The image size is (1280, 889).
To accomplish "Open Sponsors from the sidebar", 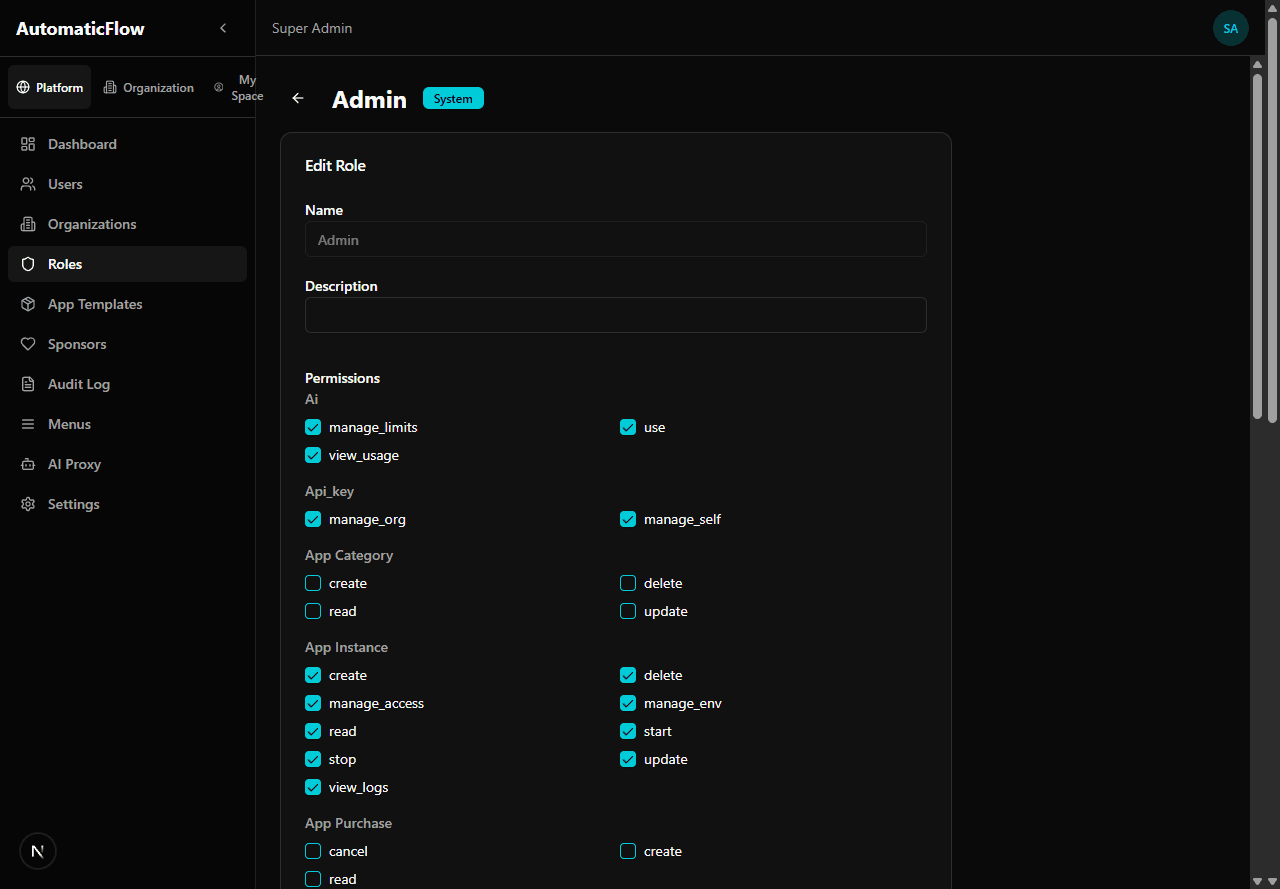I will pos(128,344).
